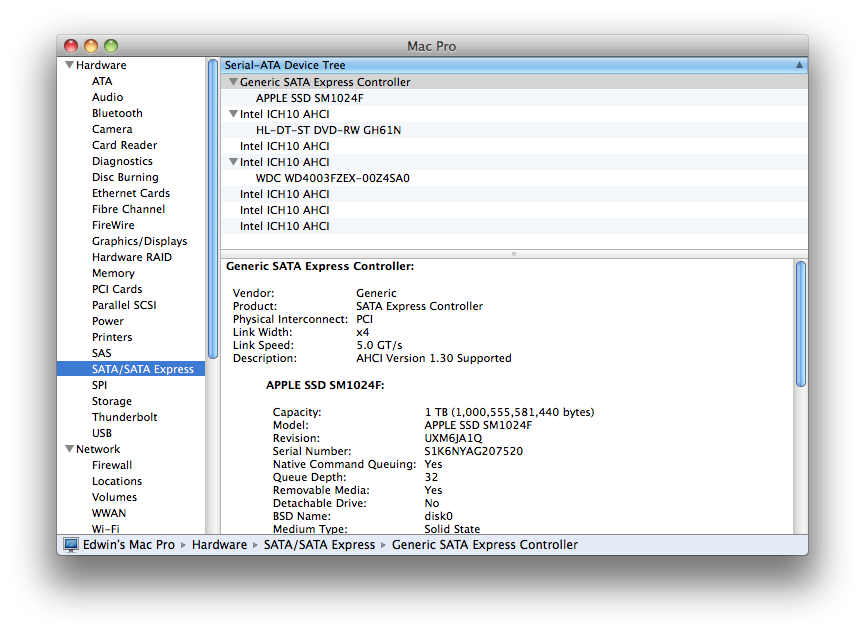Select Camera in the sidebar
The height and width of the screenshot is (634, 865).
pos(112,129)
